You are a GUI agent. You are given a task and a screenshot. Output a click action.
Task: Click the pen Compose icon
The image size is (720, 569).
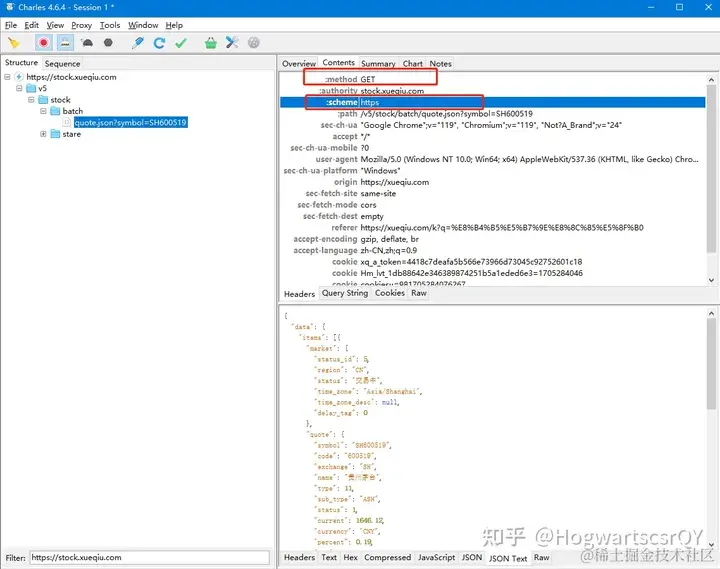click(137, 43)
